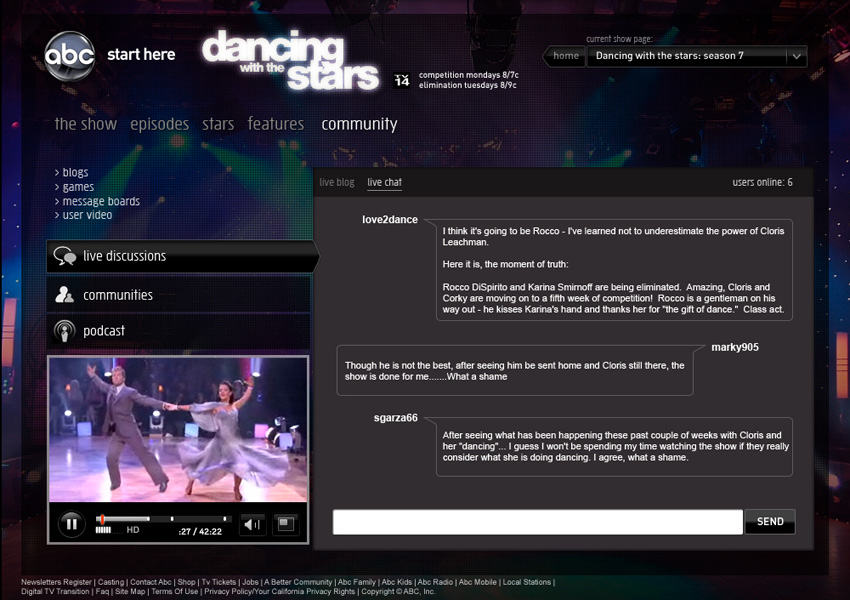Open the Abc Radio footer link

[435, 582]
